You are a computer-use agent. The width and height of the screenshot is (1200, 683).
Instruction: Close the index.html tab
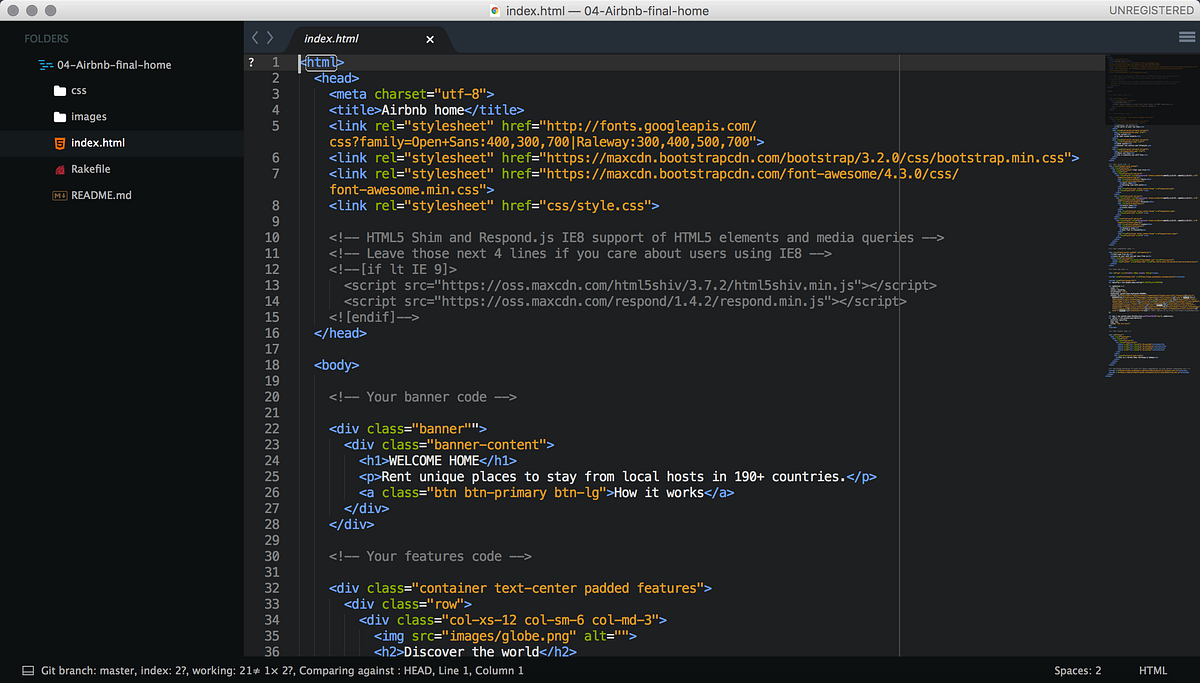[430, 40]
